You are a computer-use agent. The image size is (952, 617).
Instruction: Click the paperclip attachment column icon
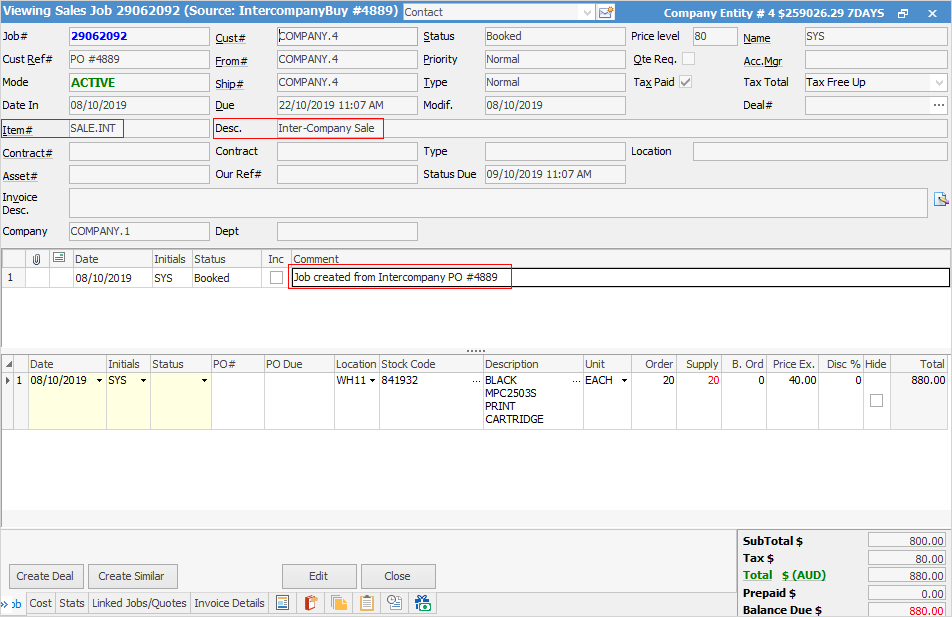pos(37,259)
